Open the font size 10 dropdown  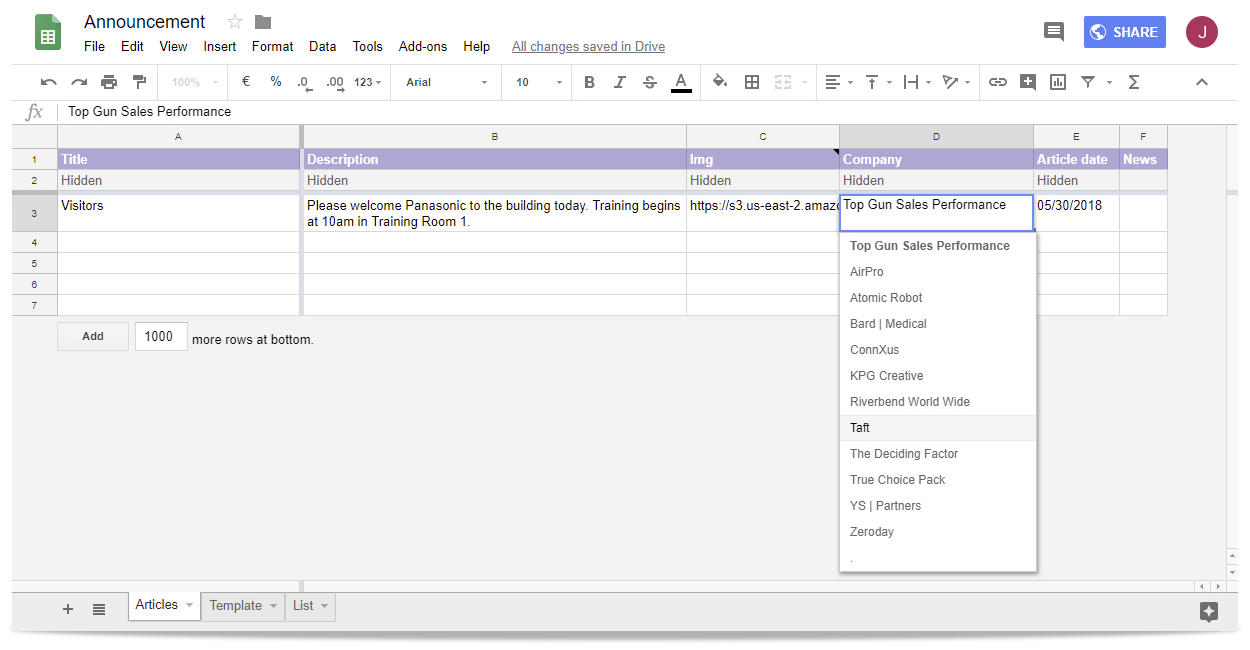[x=539, y=82]
